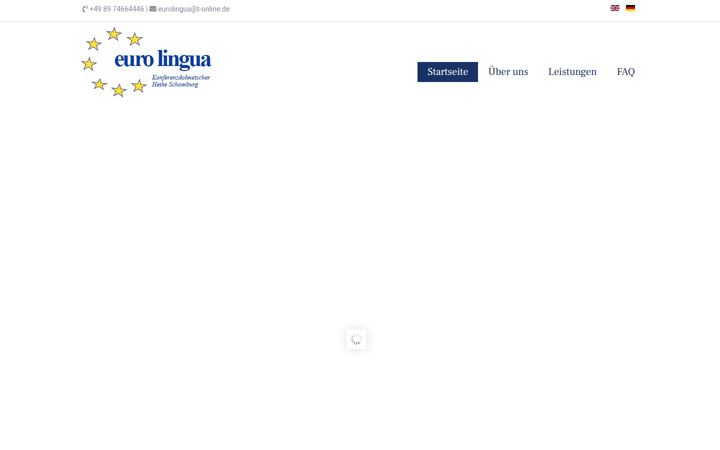Viewport: 720px width, 450px height.
Task: Switch site language to German flag
Action: click(x=630, y=8)
